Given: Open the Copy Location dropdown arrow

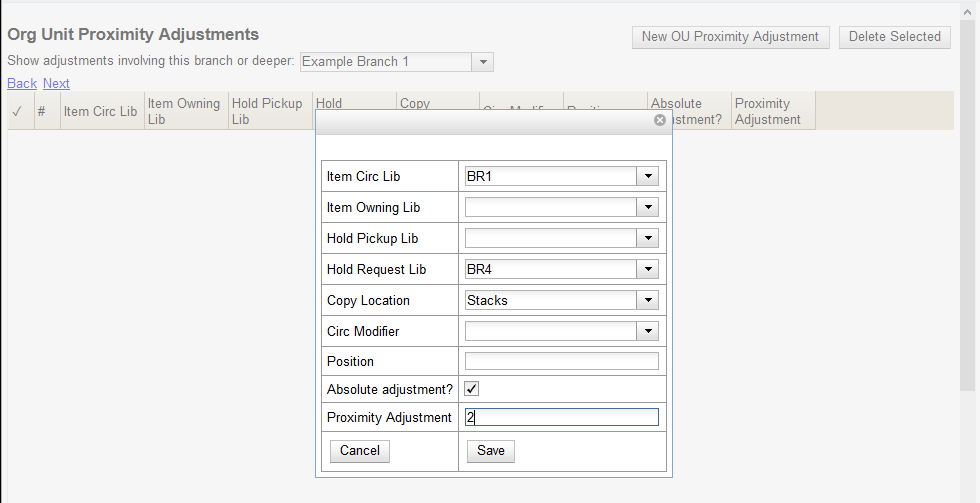Looking at the screenshot, I should coord(648,300).
